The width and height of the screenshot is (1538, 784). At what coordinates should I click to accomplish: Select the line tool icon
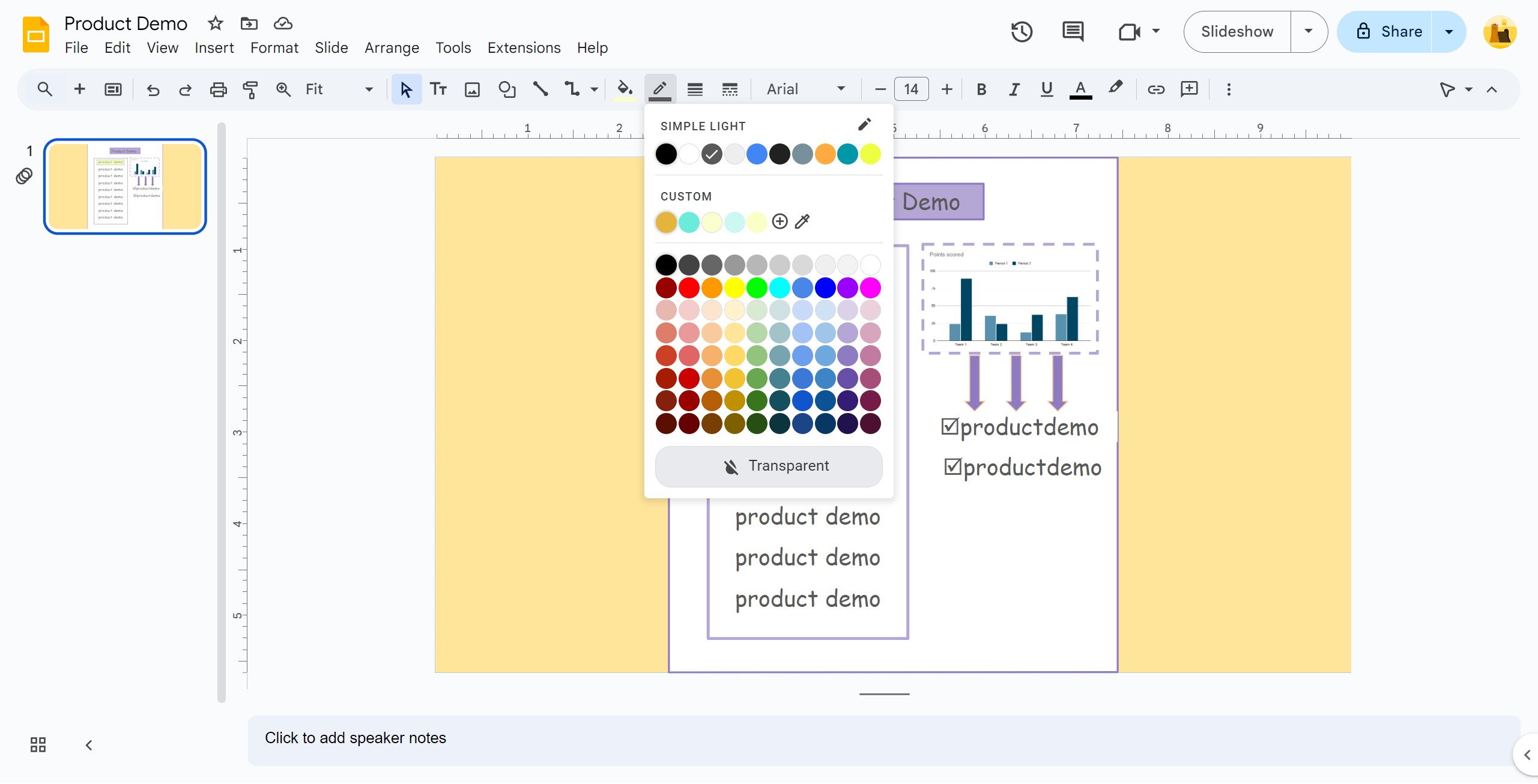pos(540,89)
